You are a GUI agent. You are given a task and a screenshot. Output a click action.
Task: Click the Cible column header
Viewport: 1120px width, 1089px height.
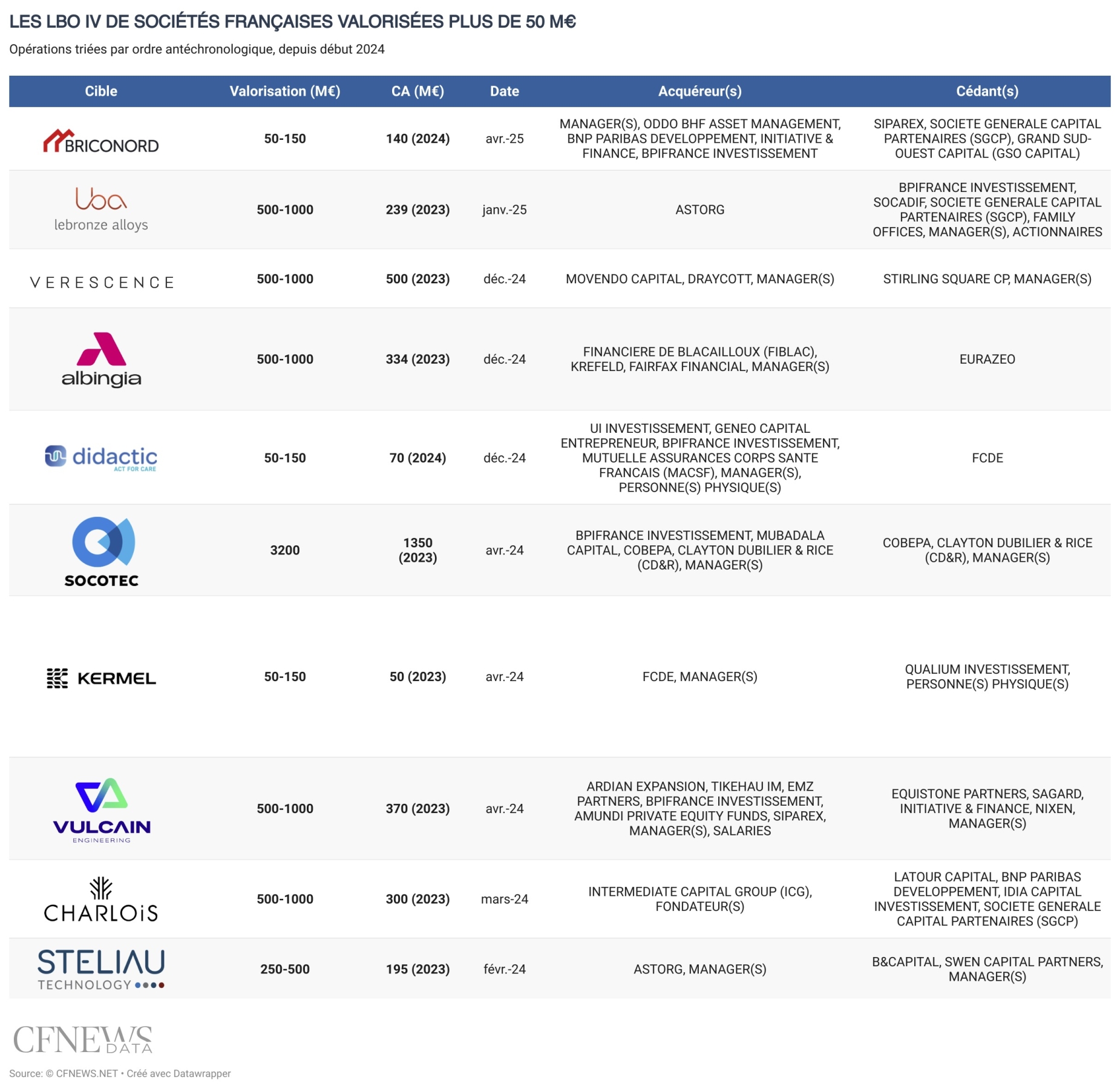click(x=101, y=91)
